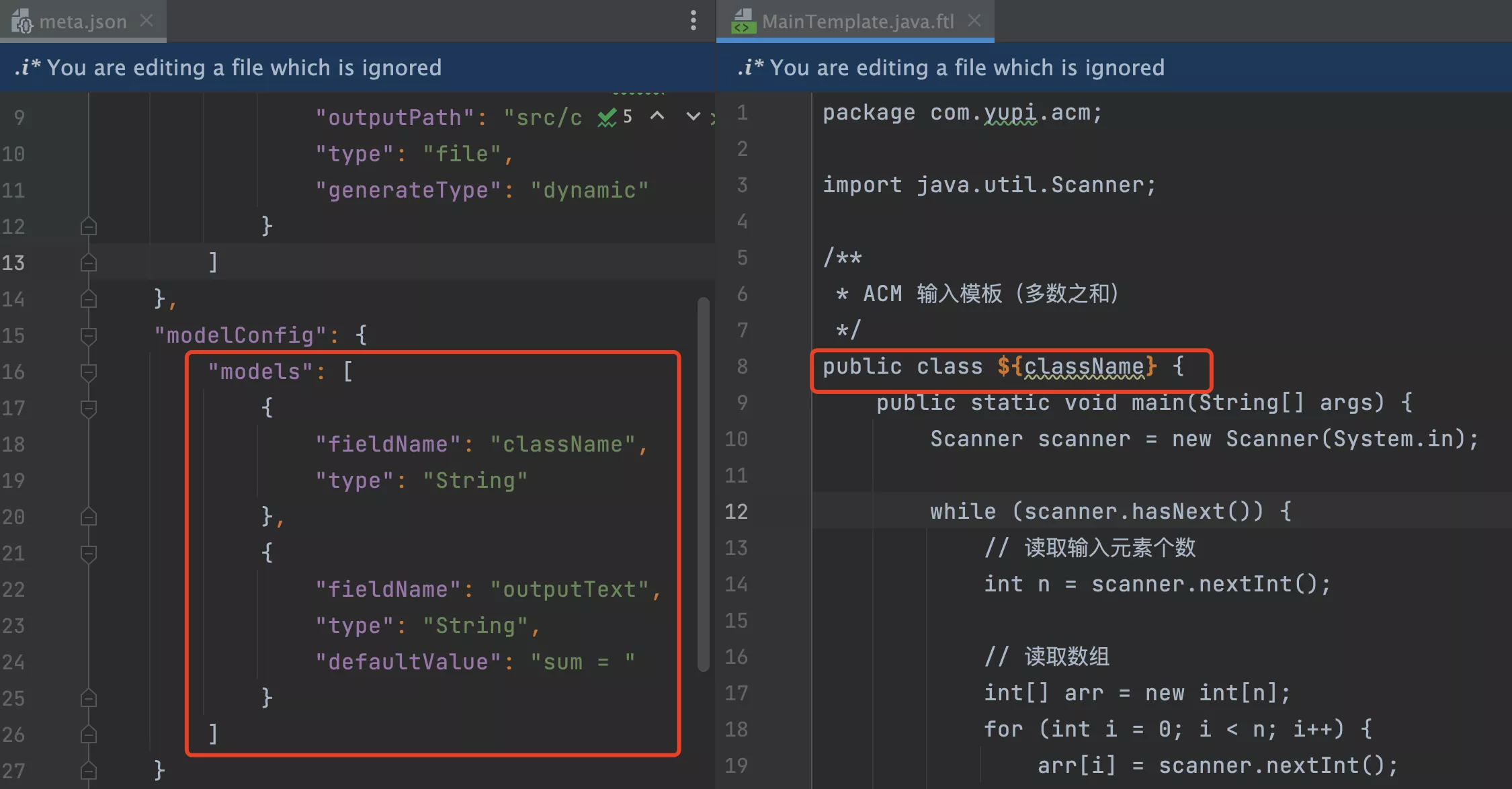Click the "defaultValue" key
Image resolution: width=1512 pixels, height=789 pixels.
(408, 662)
